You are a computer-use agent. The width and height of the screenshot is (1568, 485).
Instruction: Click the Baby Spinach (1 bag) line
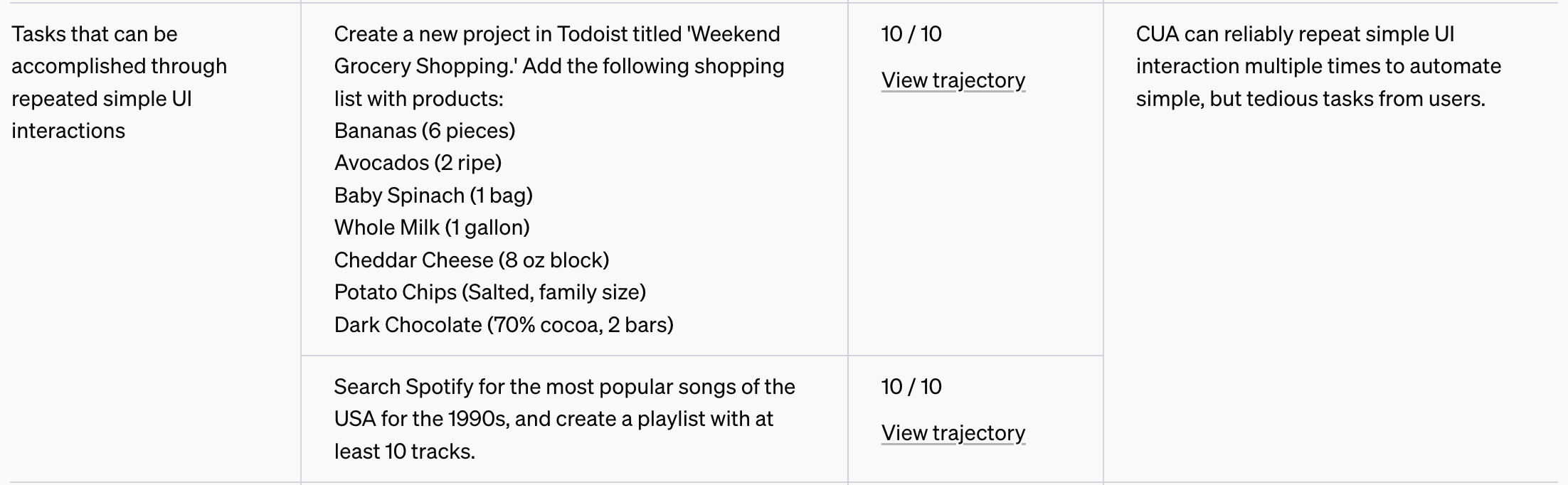[x=433, y=196]
